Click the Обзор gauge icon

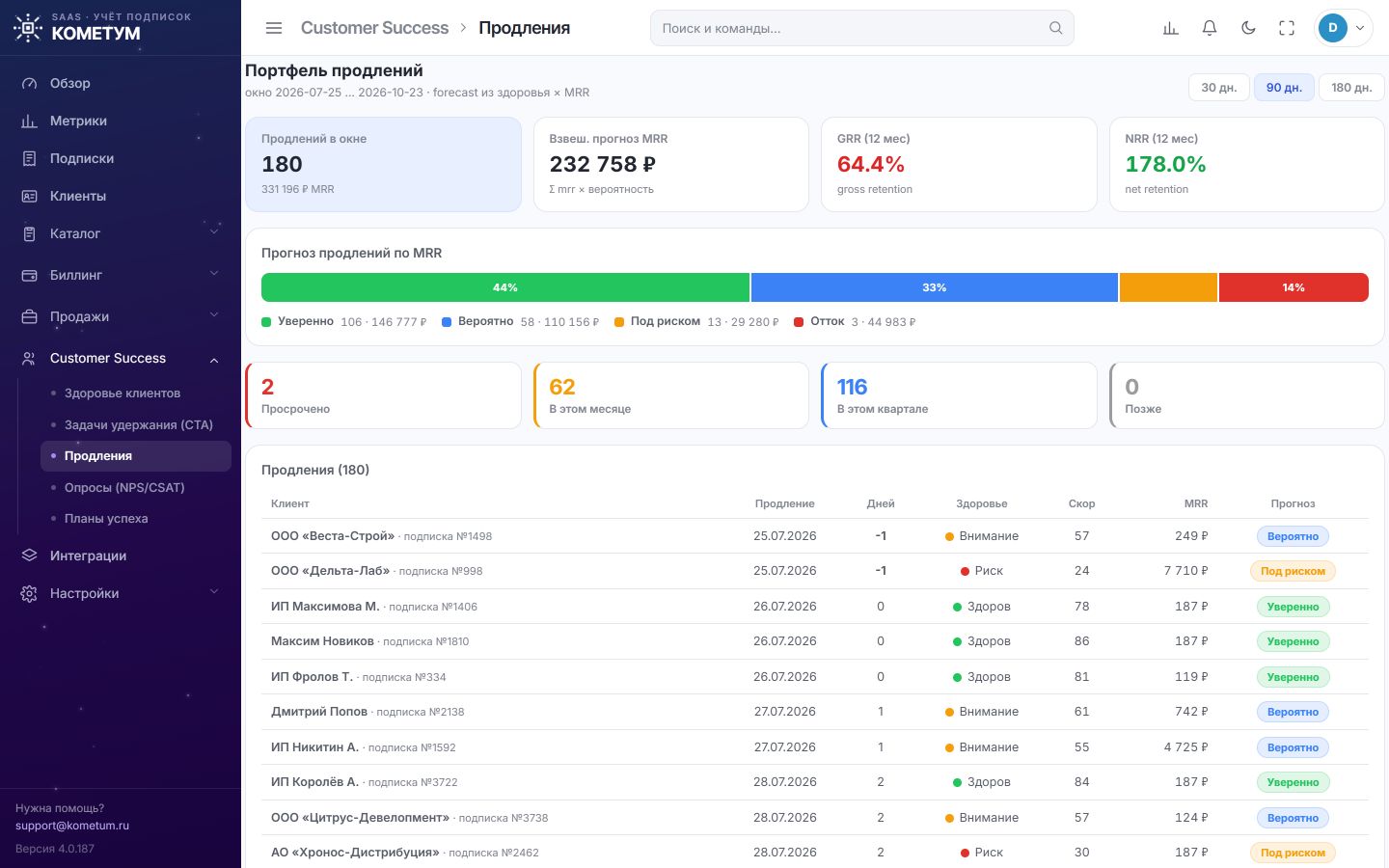[30, 83]
